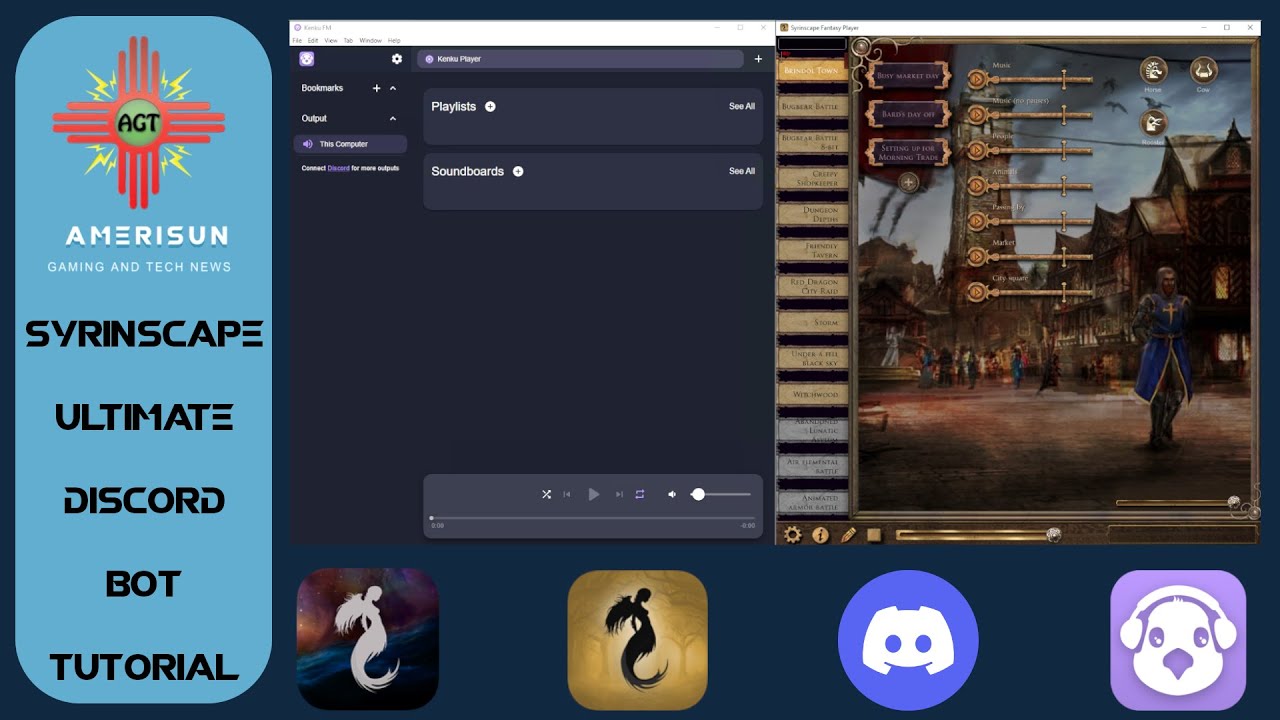This screenshot has width=1280, height=720.
Task: Start the Music (no pauses) play button
Action: (977, 114)
